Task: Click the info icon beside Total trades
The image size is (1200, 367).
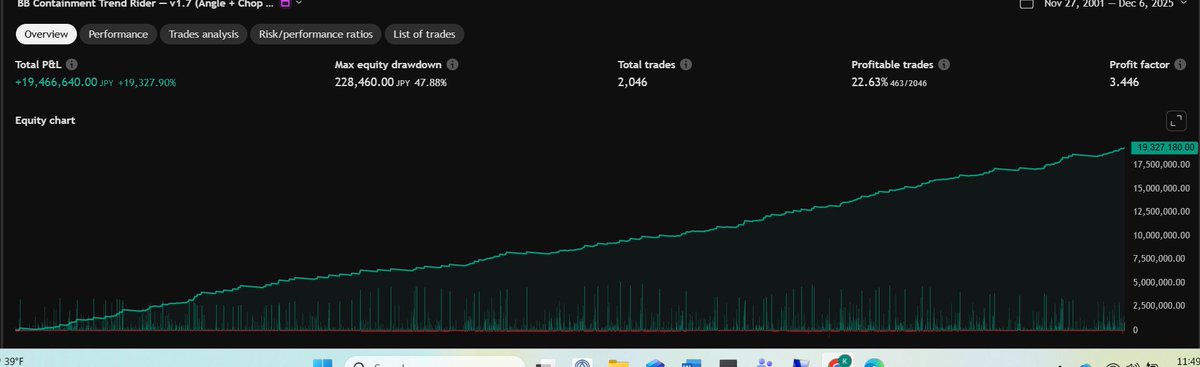Action: [686, 64]
